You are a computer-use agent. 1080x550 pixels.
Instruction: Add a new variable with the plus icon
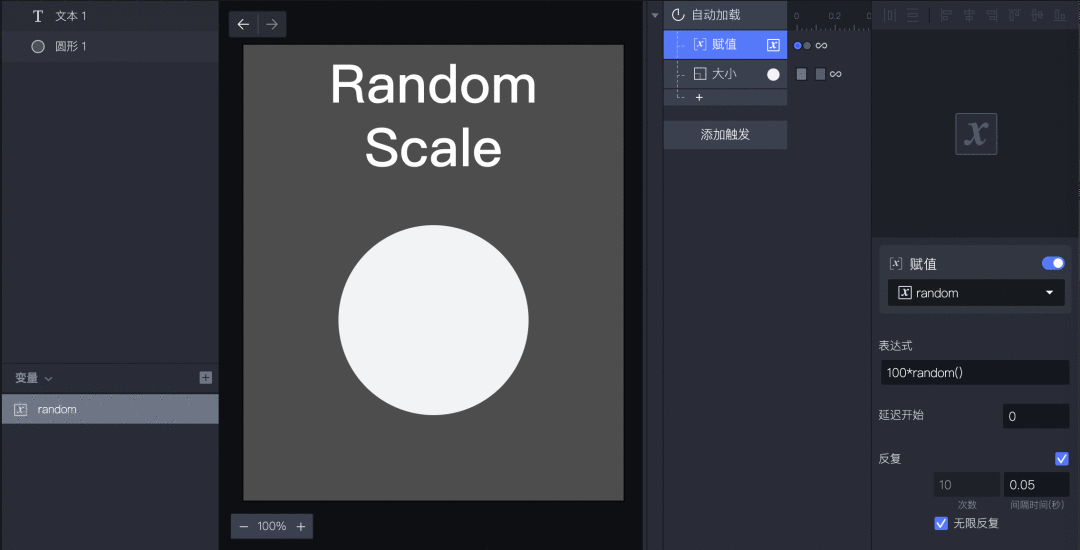[x=206, y=377]
